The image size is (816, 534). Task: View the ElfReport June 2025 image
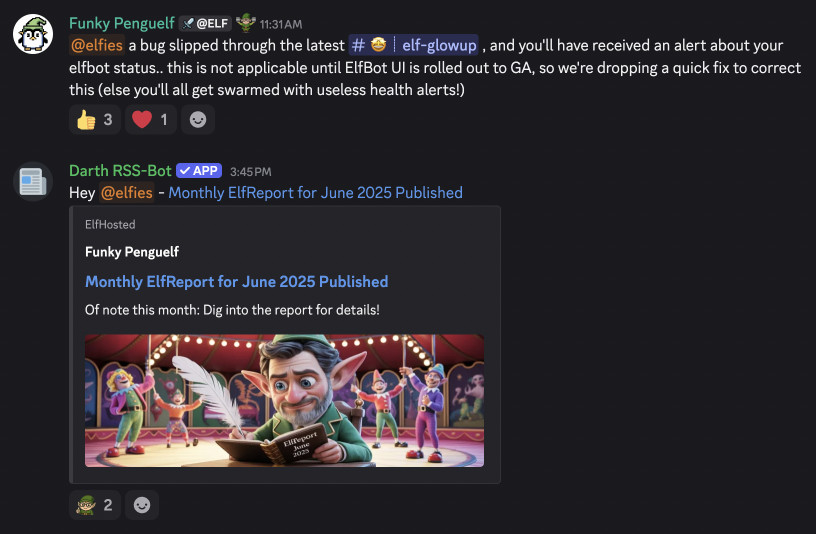coord(284,400)
